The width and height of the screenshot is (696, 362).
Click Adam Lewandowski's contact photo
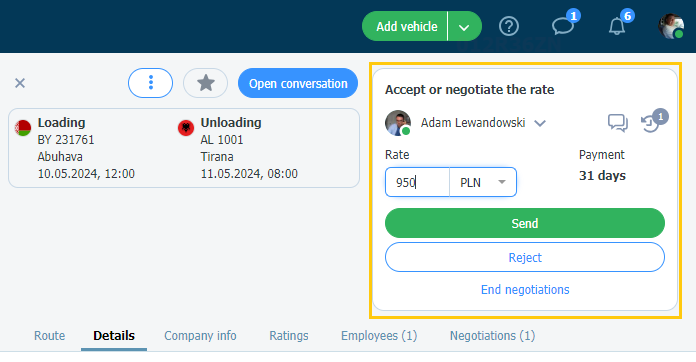click(x=398, y=123)
